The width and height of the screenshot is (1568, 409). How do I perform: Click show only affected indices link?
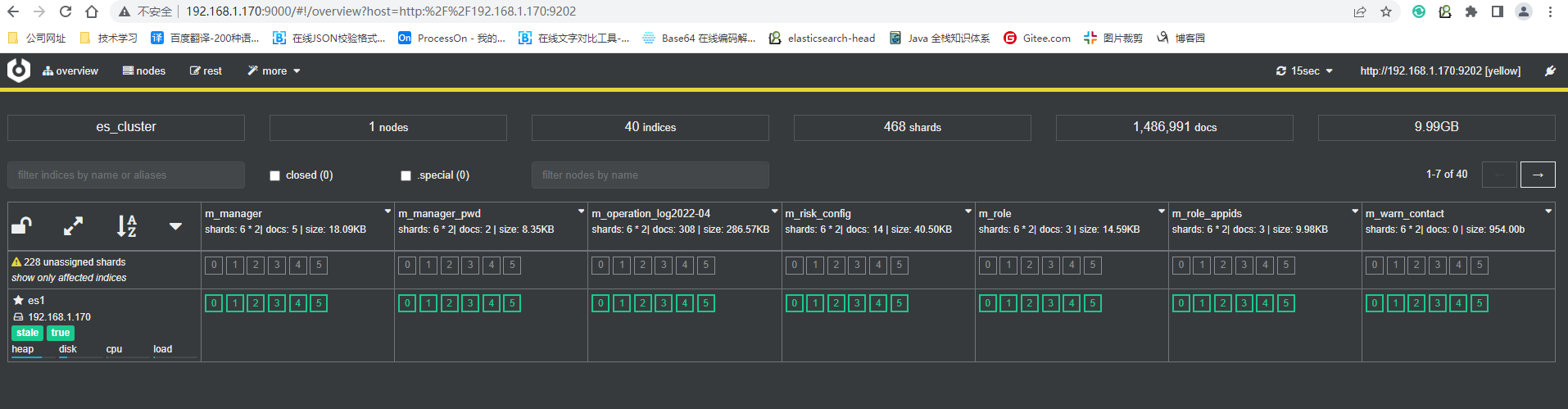click(69, 278)
